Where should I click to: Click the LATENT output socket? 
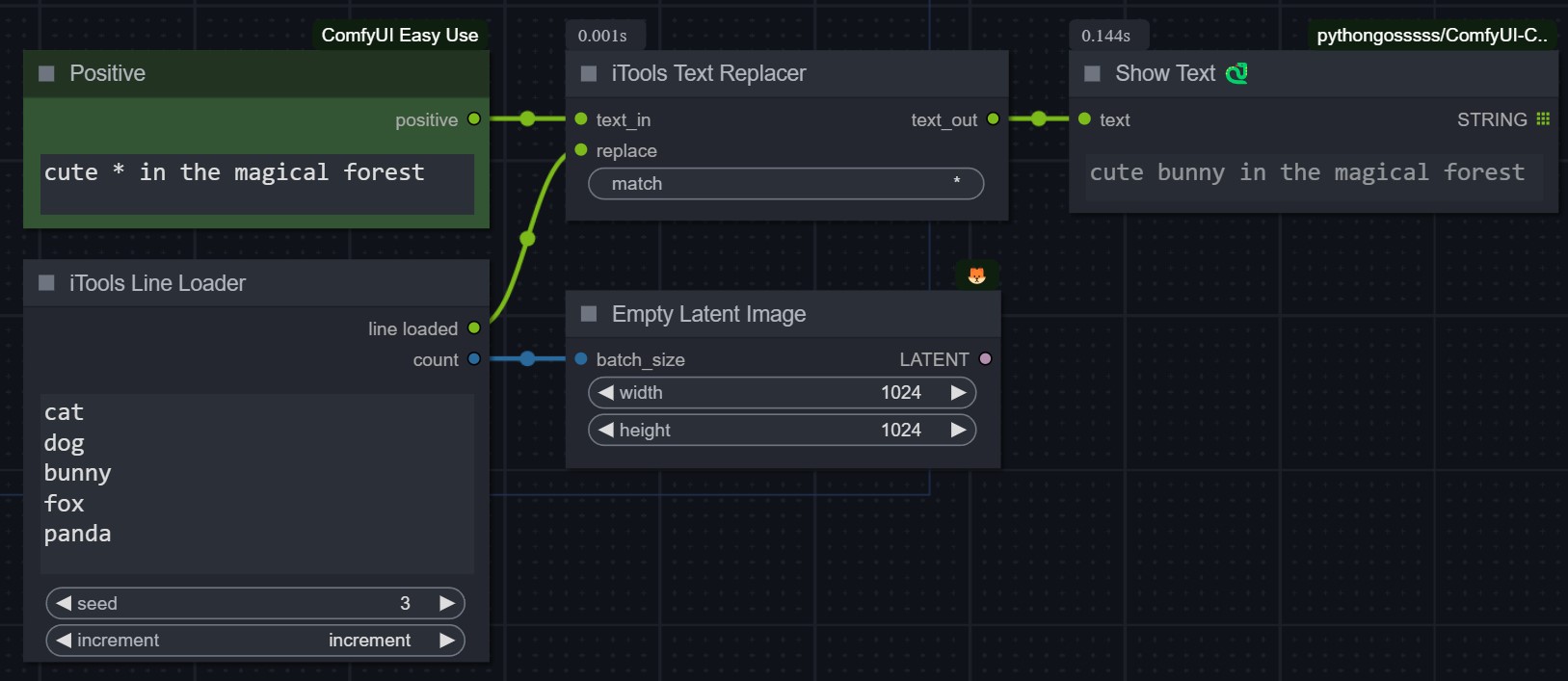click(x=985, y=358)
